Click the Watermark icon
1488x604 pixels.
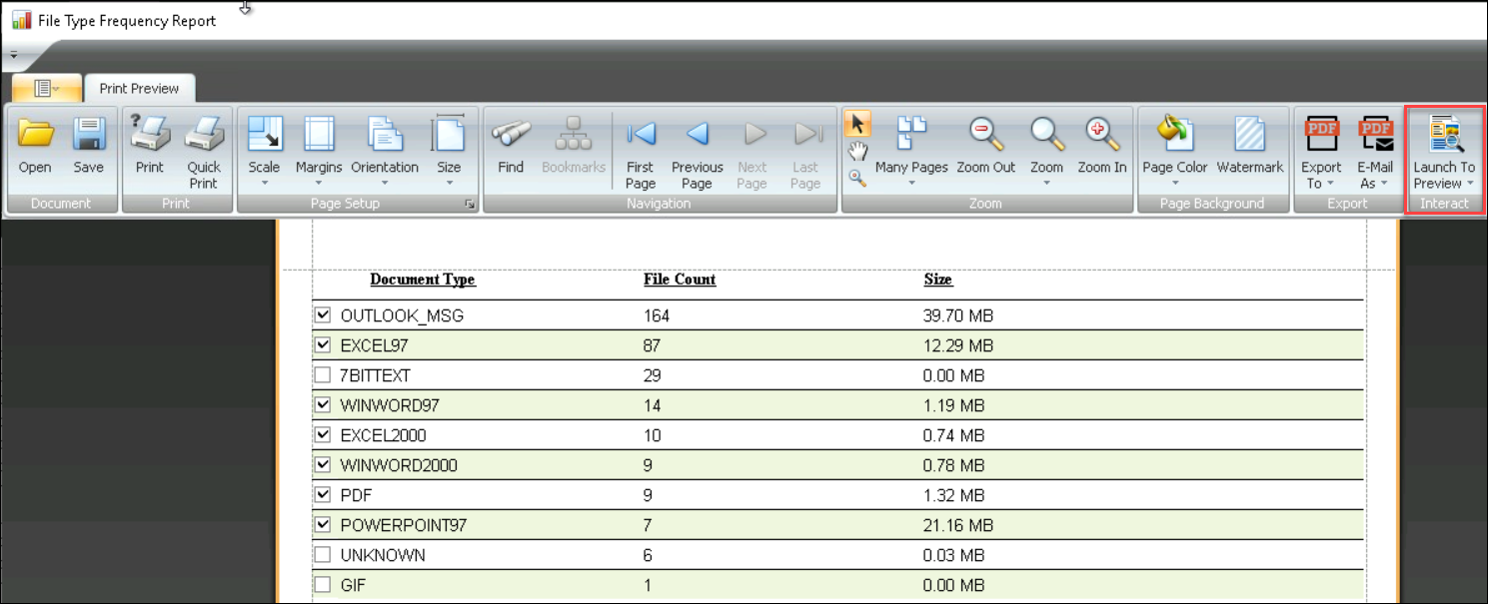[1250, 133]
